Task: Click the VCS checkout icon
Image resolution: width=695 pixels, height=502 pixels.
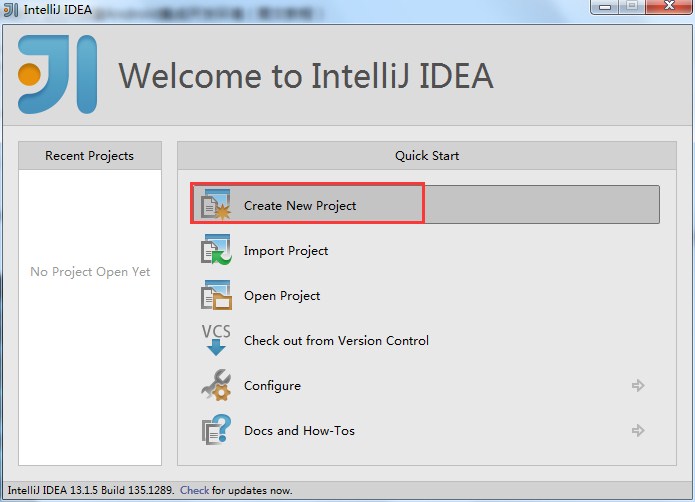Action: 216,340
